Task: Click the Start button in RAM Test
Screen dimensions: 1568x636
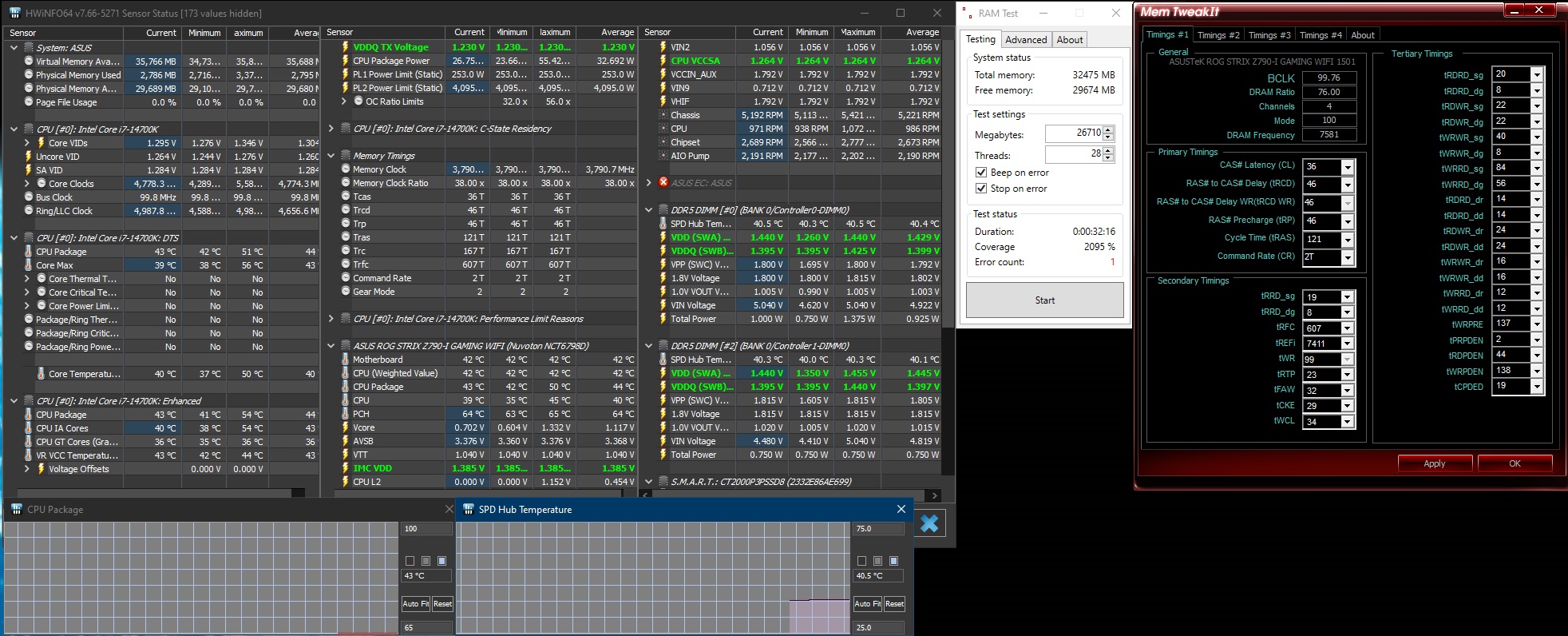Action: coord(1045,300)
